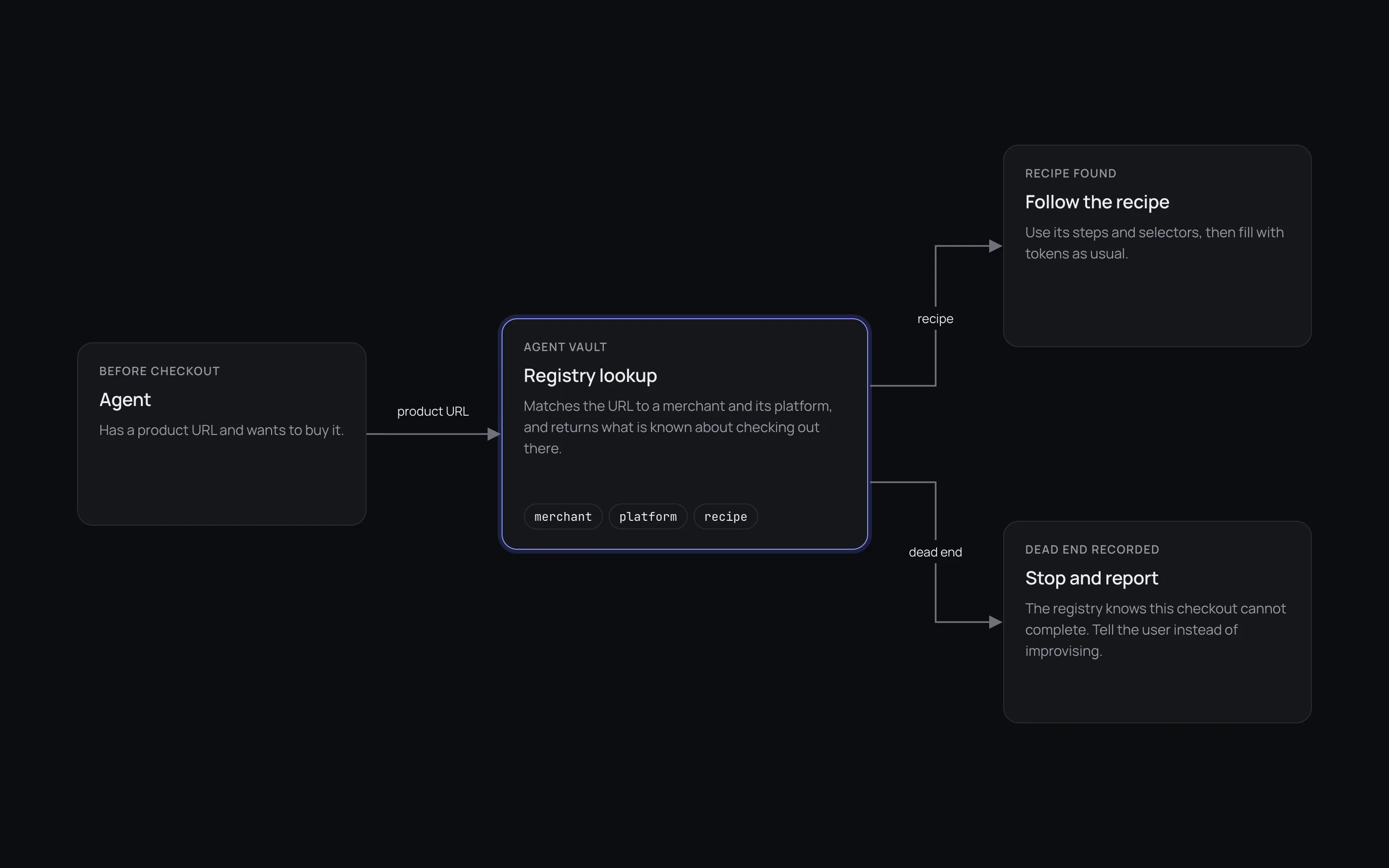Screen dimensions: 1389x868
Task: Click the 'RECIPE FOUND' label
Action: (1071, 174)
